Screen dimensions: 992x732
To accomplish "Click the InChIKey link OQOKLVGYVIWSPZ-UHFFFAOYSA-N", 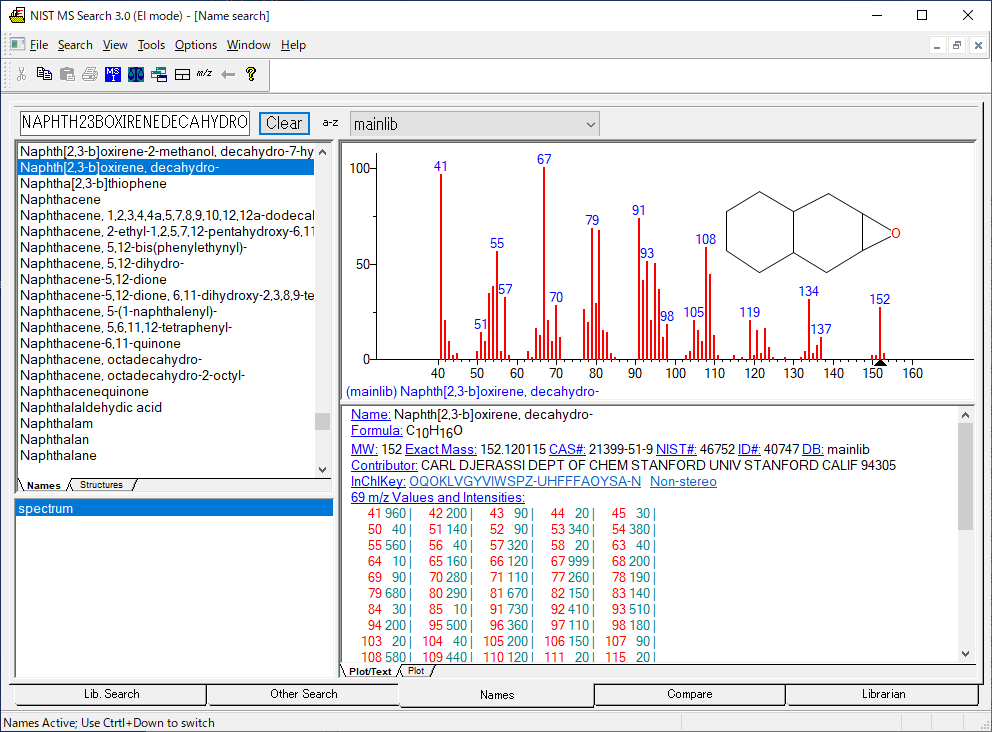I will (525, 481).
